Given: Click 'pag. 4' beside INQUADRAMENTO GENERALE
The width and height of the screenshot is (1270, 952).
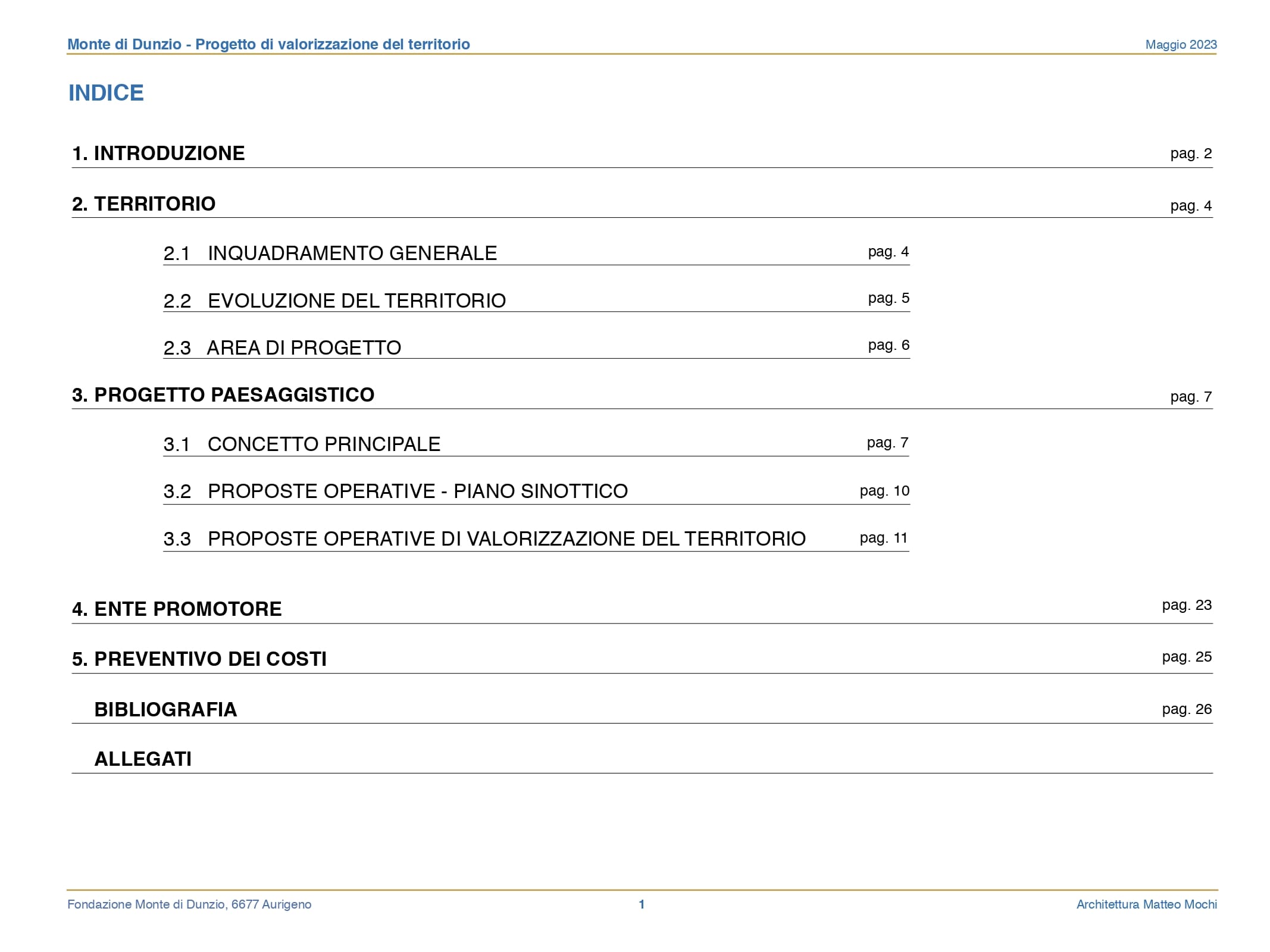Looking at the screenshot, I should (889, 252).
